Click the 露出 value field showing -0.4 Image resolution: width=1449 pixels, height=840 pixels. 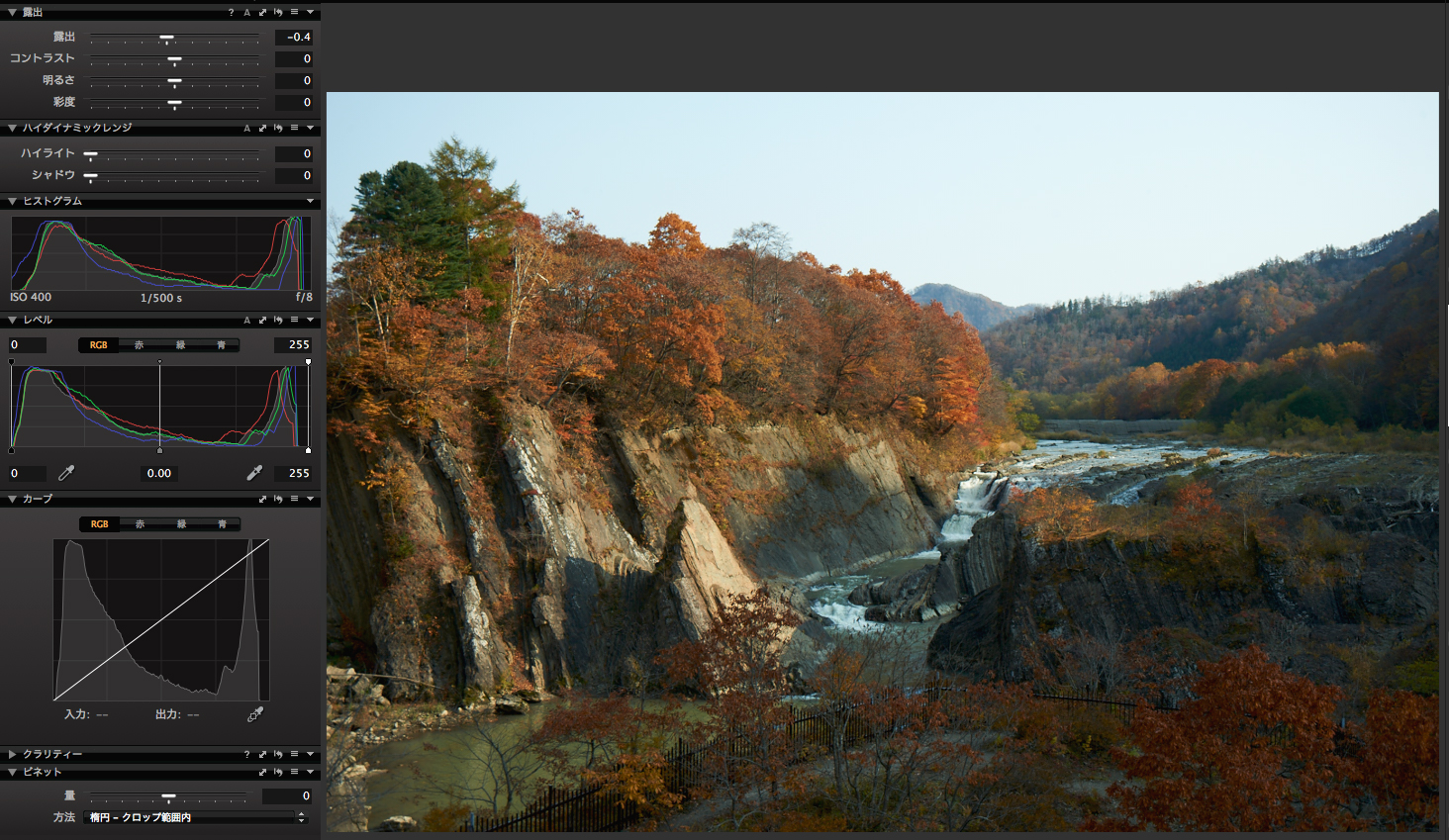tap(294, 37)
